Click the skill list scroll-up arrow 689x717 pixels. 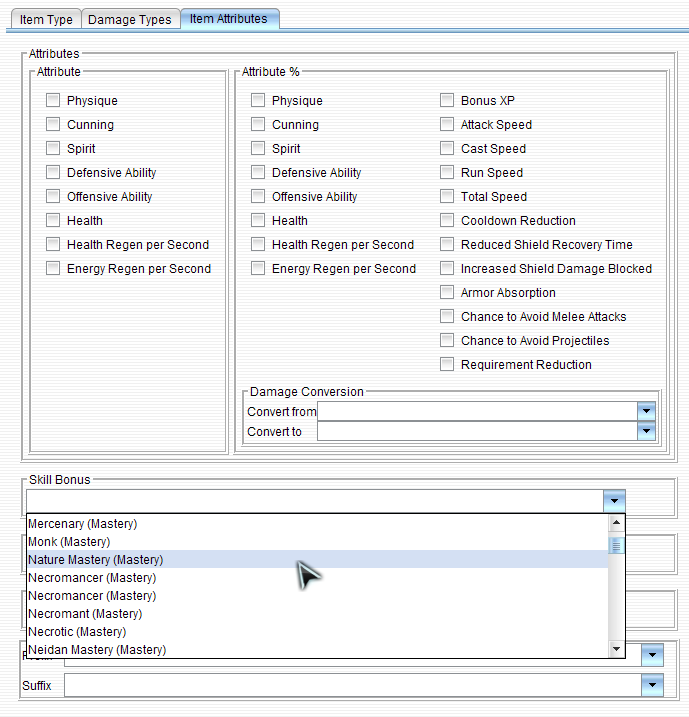click(617, 523)
